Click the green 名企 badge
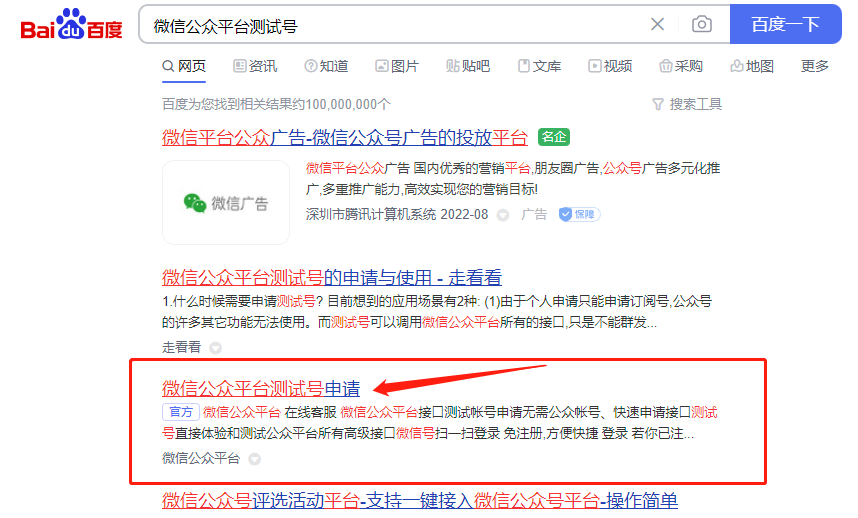858x518 pixels. tap(554, 137)
